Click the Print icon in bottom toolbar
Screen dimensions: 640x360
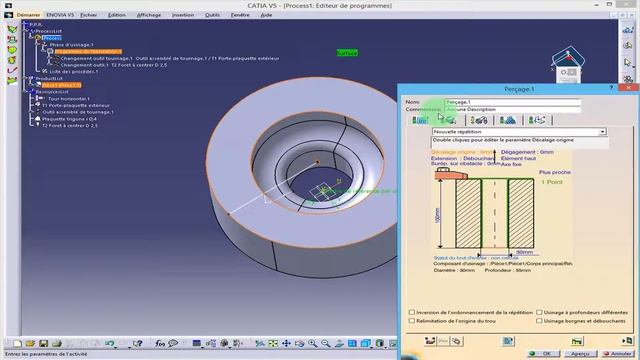[x=57, y=344]
